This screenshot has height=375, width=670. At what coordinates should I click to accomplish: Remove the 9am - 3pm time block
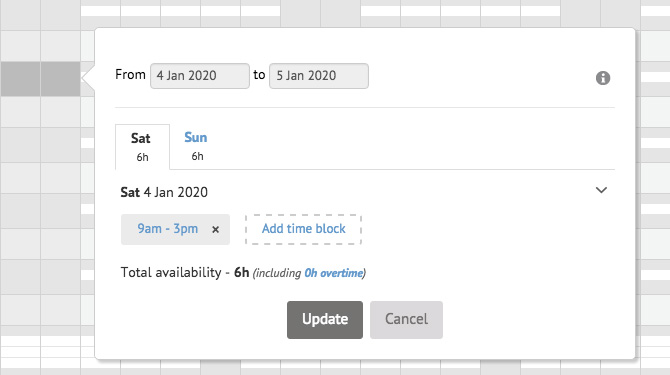[x=215, y=230]
